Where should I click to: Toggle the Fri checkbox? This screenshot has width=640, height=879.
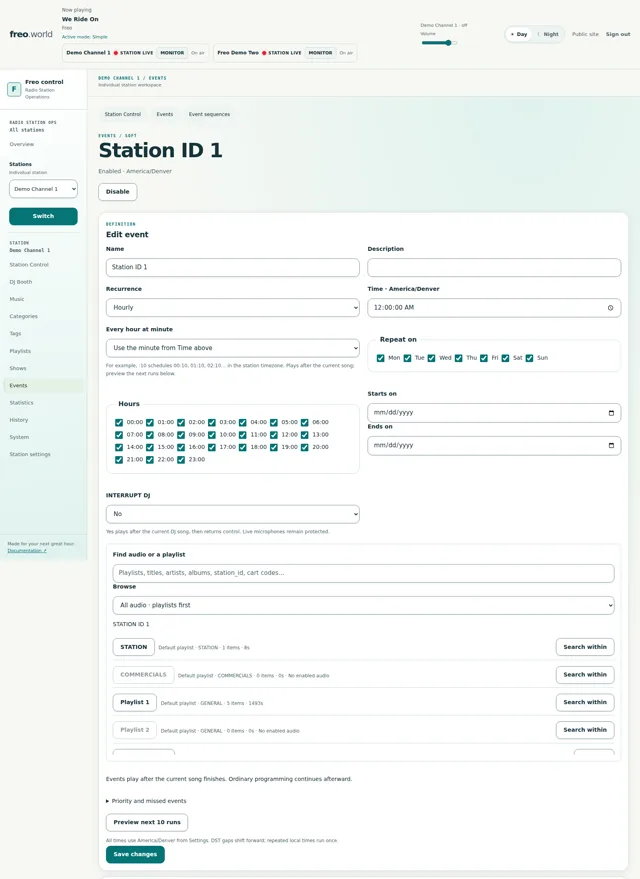coord(484,358)
